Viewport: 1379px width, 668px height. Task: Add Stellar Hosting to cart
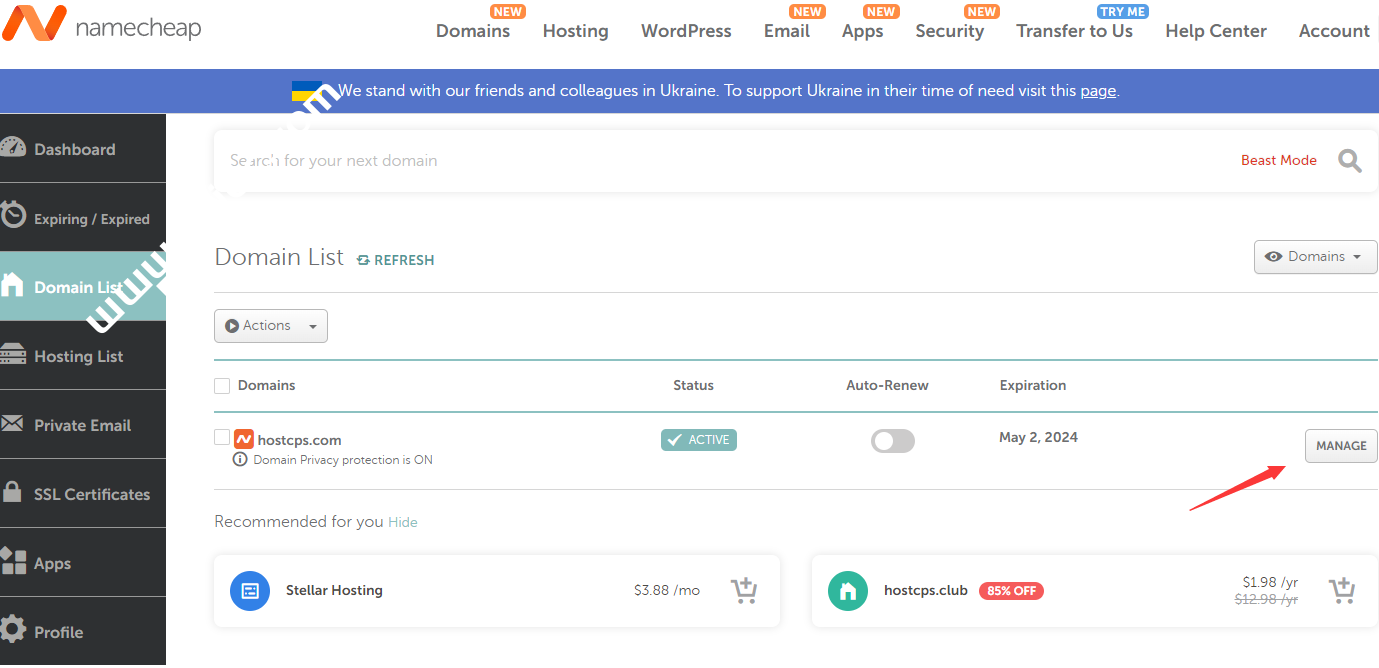click(743, 591)
